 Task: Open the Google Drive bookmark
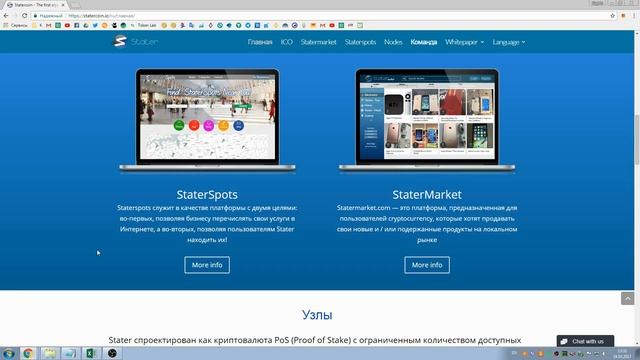86,25
